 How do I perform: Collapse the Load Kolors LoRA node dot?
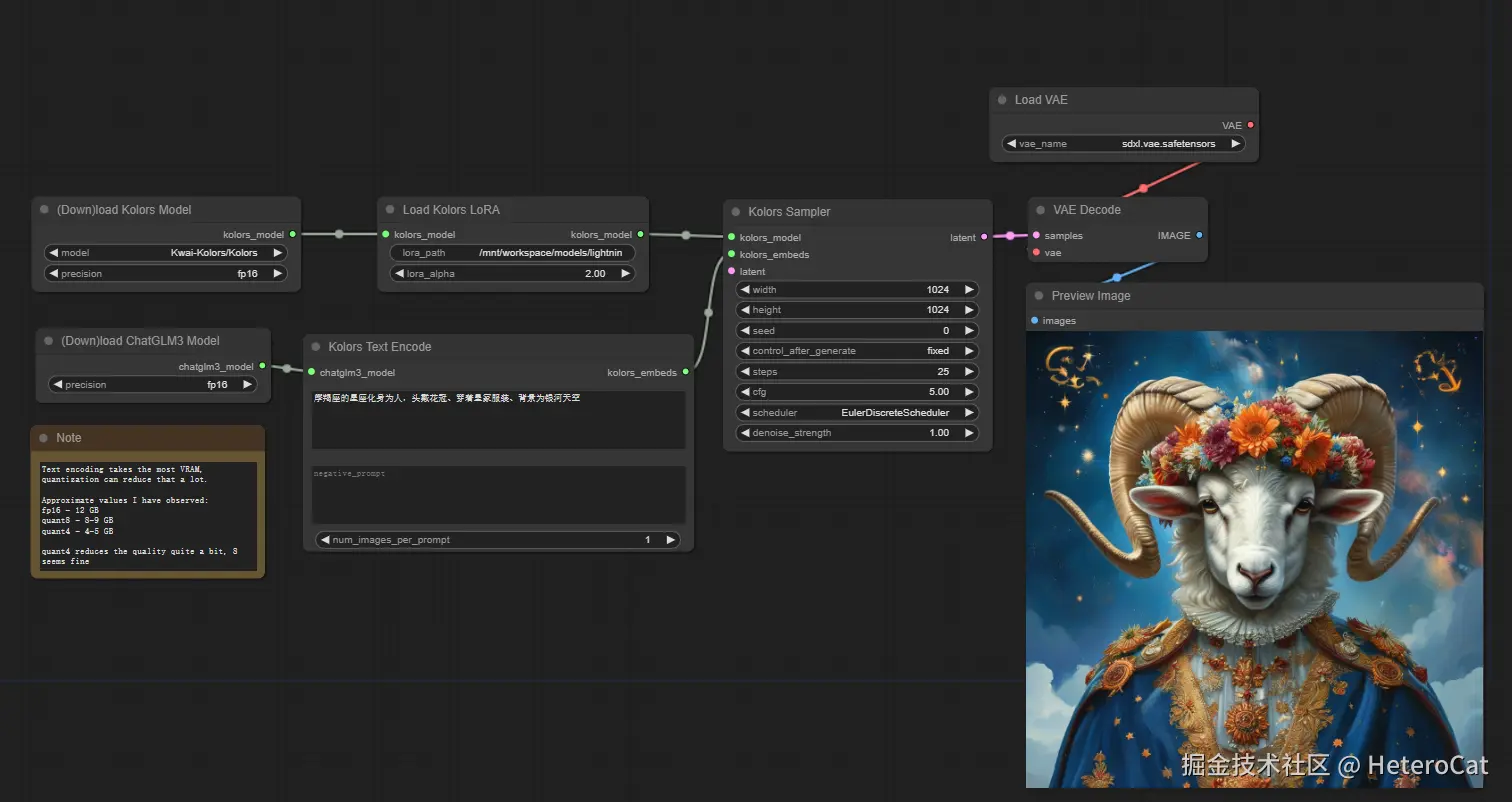tap(390, 210)
